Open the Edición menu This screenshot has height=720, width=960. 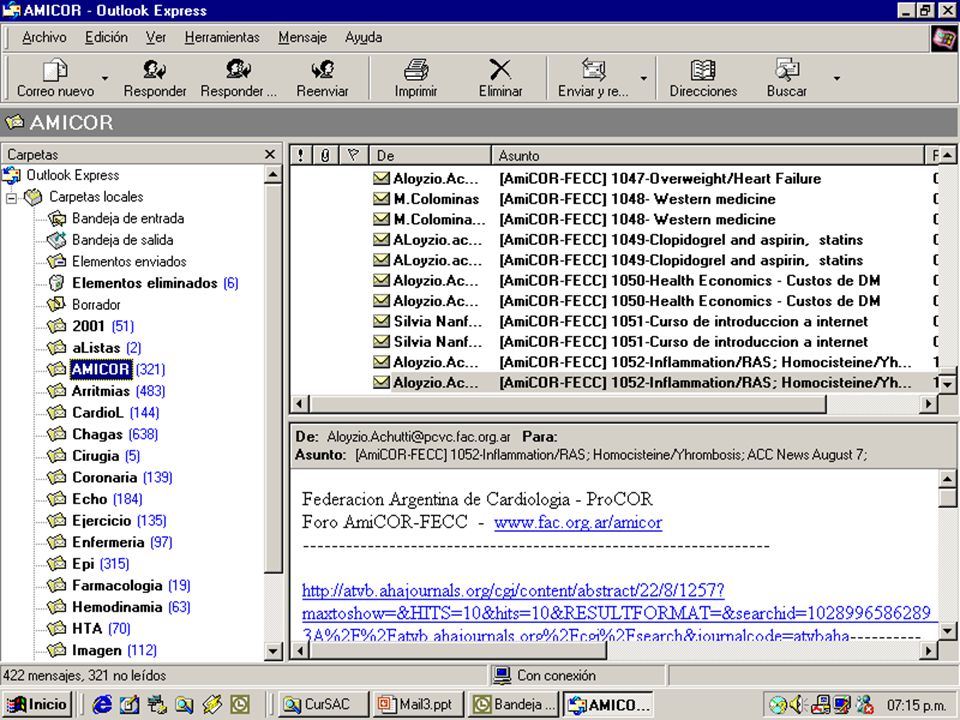coord(107,37)
